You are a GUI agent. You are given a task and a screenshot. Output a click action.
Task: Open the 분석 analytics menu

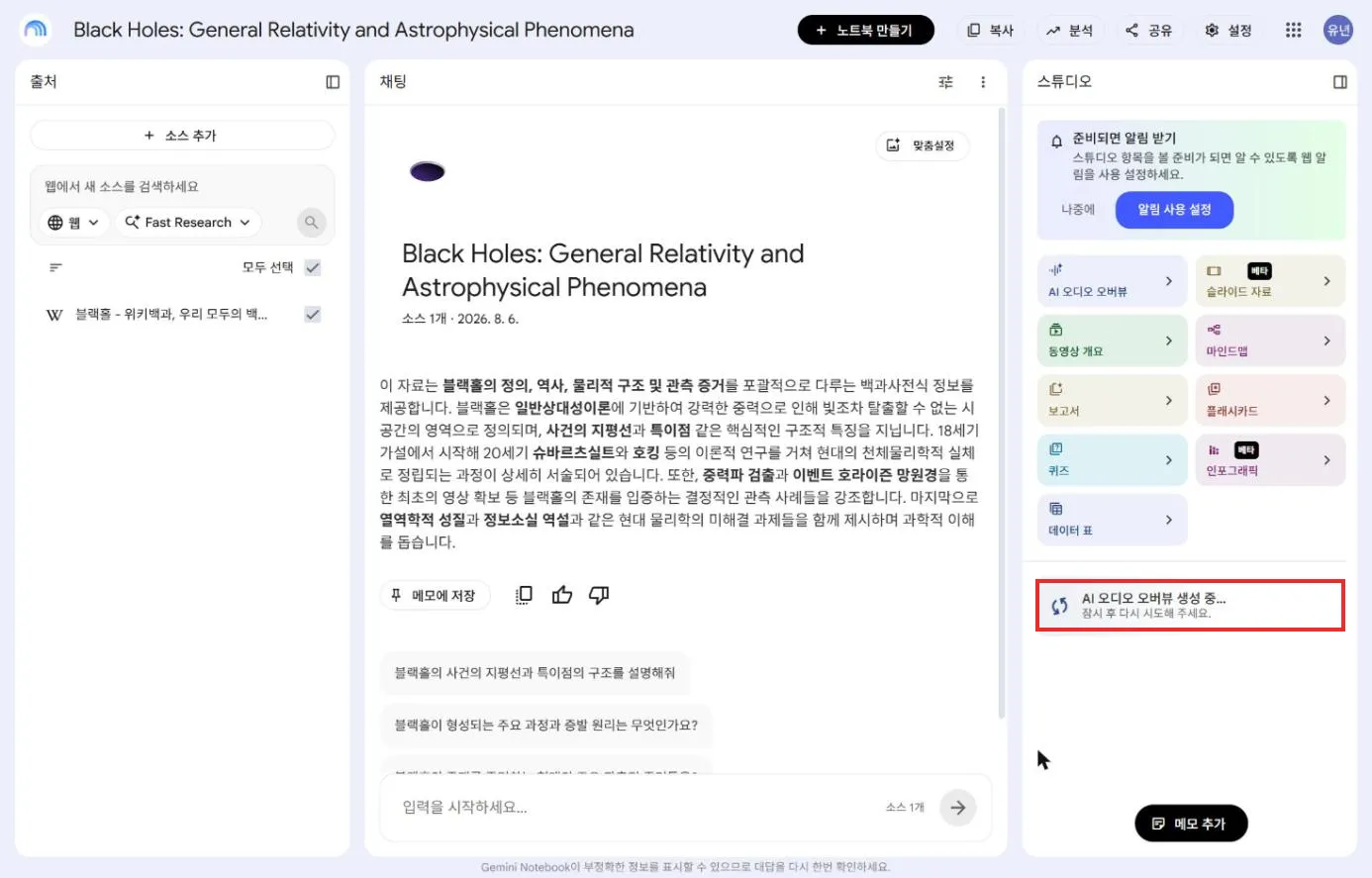tap(1070, 31)
